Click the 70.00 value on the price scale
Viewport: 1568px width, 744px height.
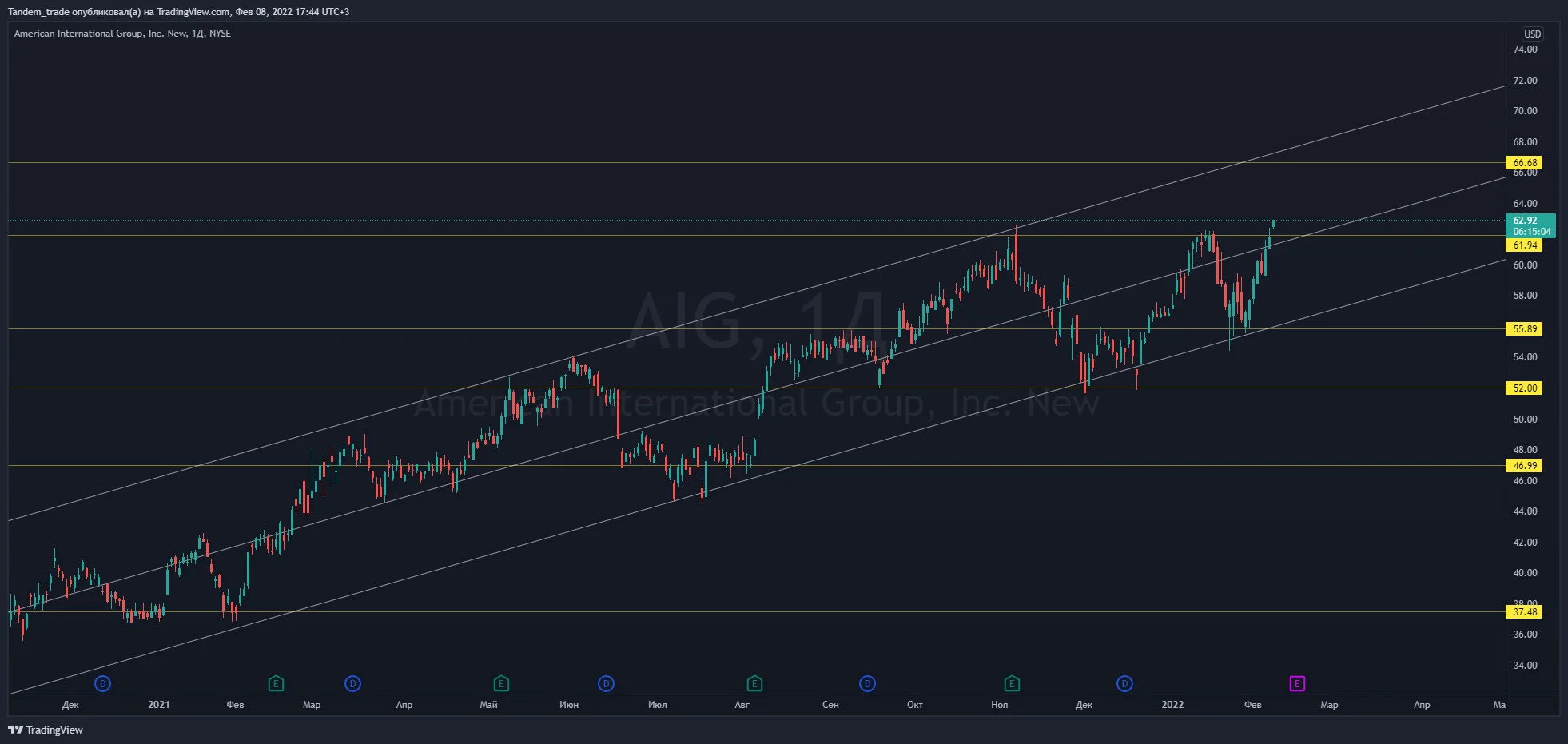[1525, 111]
